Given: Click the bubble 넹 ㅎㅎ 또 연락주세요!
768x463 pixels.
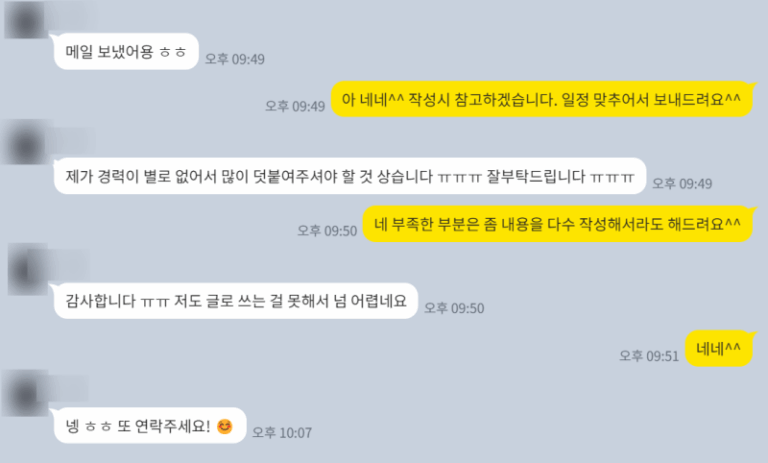Looking at the screenshot, I should (150, 425).
